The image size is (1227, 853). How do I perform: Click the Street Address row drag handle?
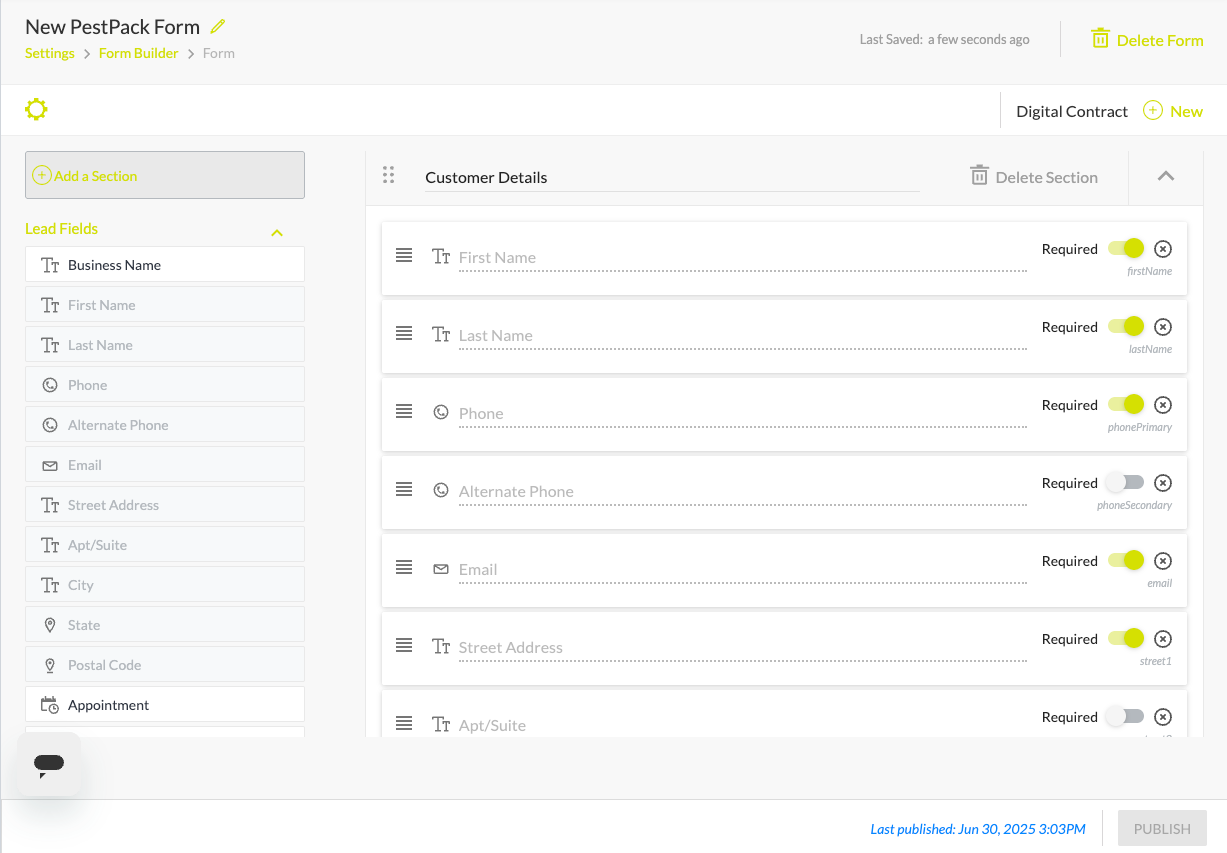tap(404, 646)
